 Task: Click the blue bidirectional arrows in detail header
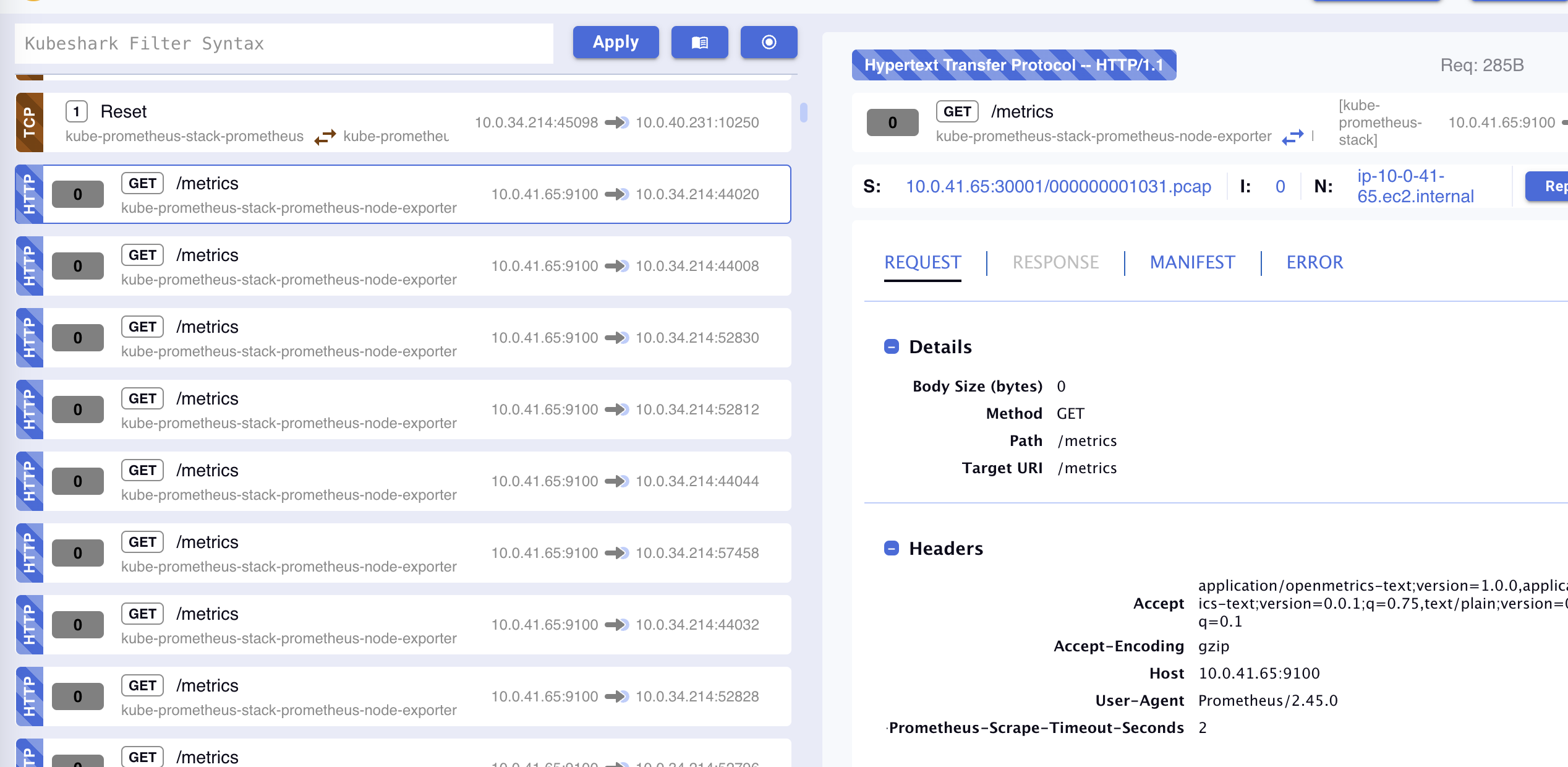coord(1292,137)
